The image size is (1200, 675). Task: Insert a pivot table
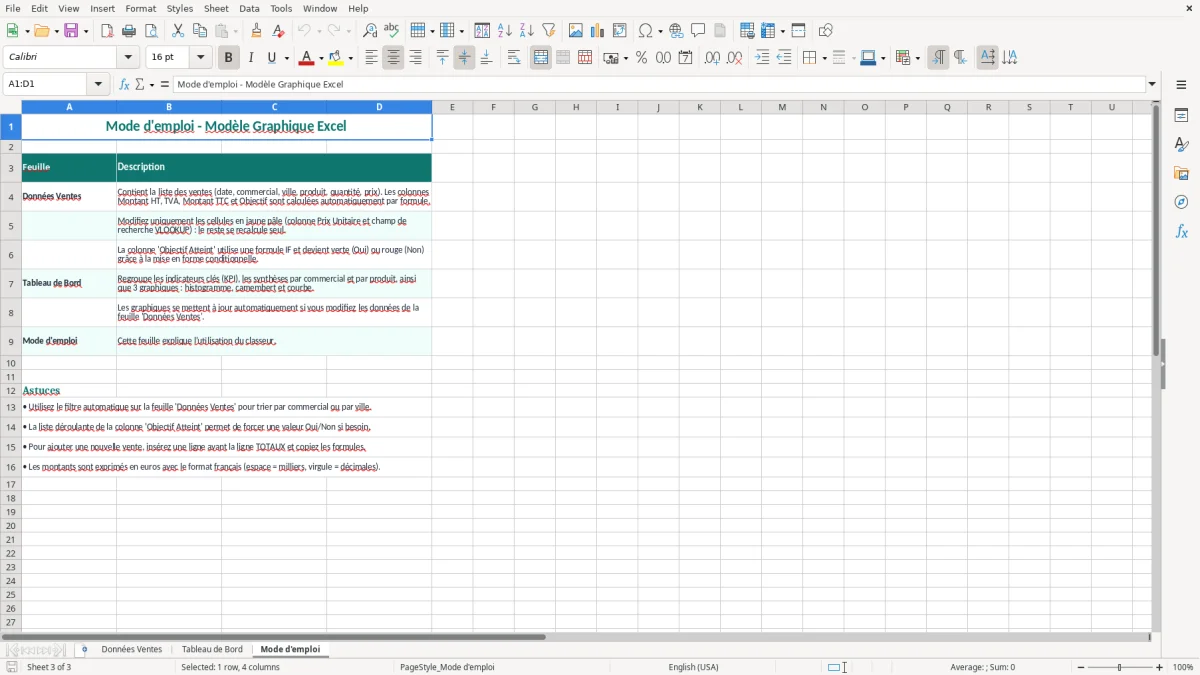point(620,31)
